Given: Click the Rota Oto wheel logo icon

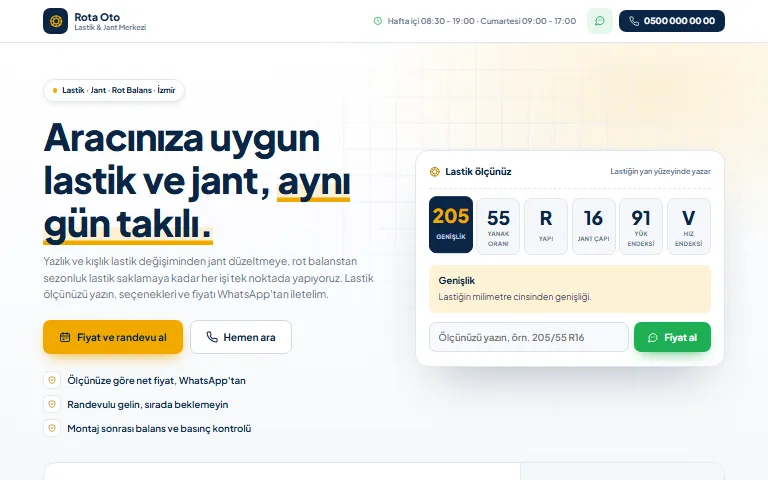Looking at the screenshot, I should click(55, 21).
